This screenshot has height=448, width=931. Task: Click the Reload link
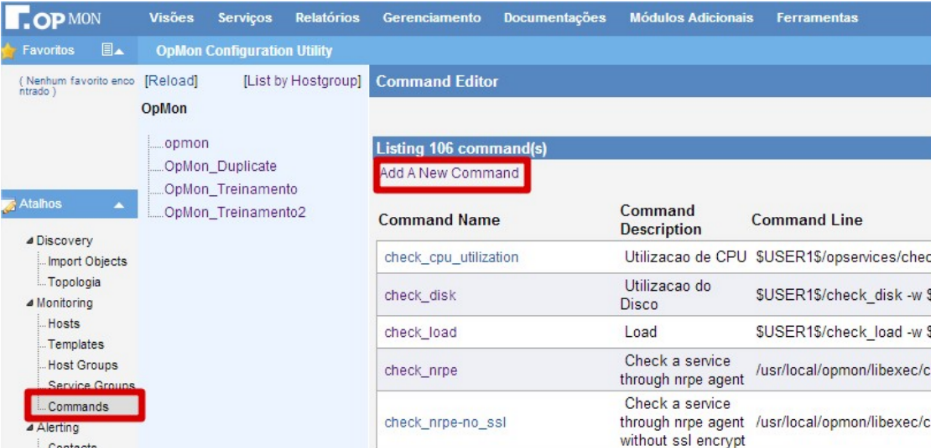point(171,81)
